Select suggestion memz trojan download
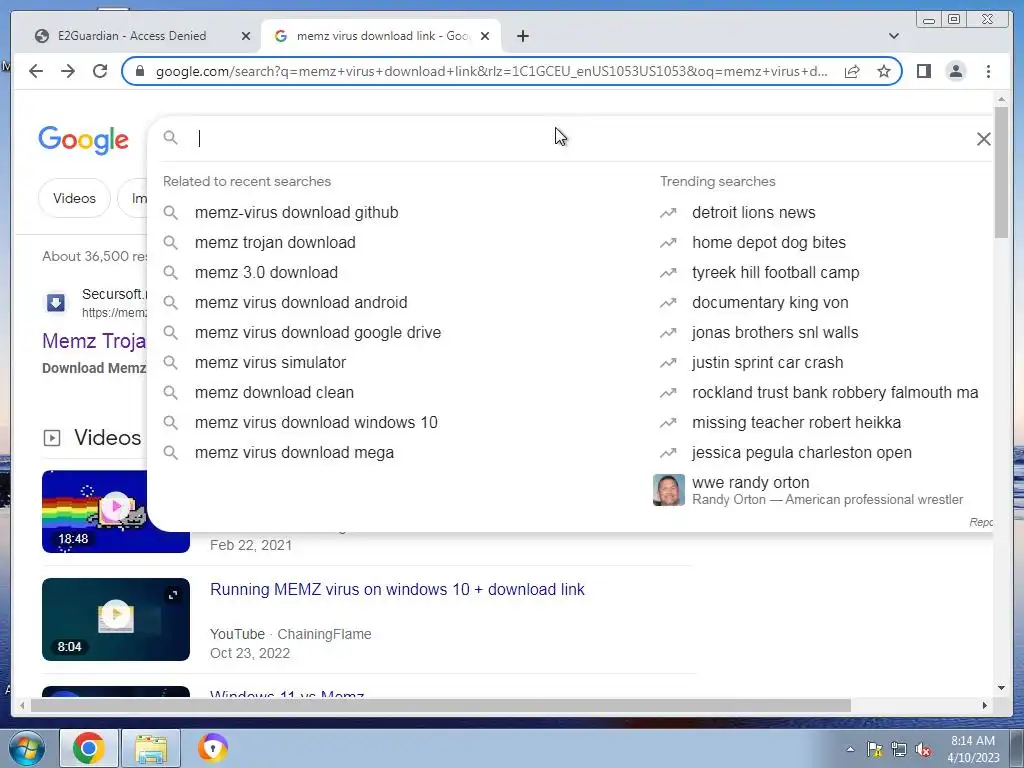1024x768 pixels. [275, 242]
